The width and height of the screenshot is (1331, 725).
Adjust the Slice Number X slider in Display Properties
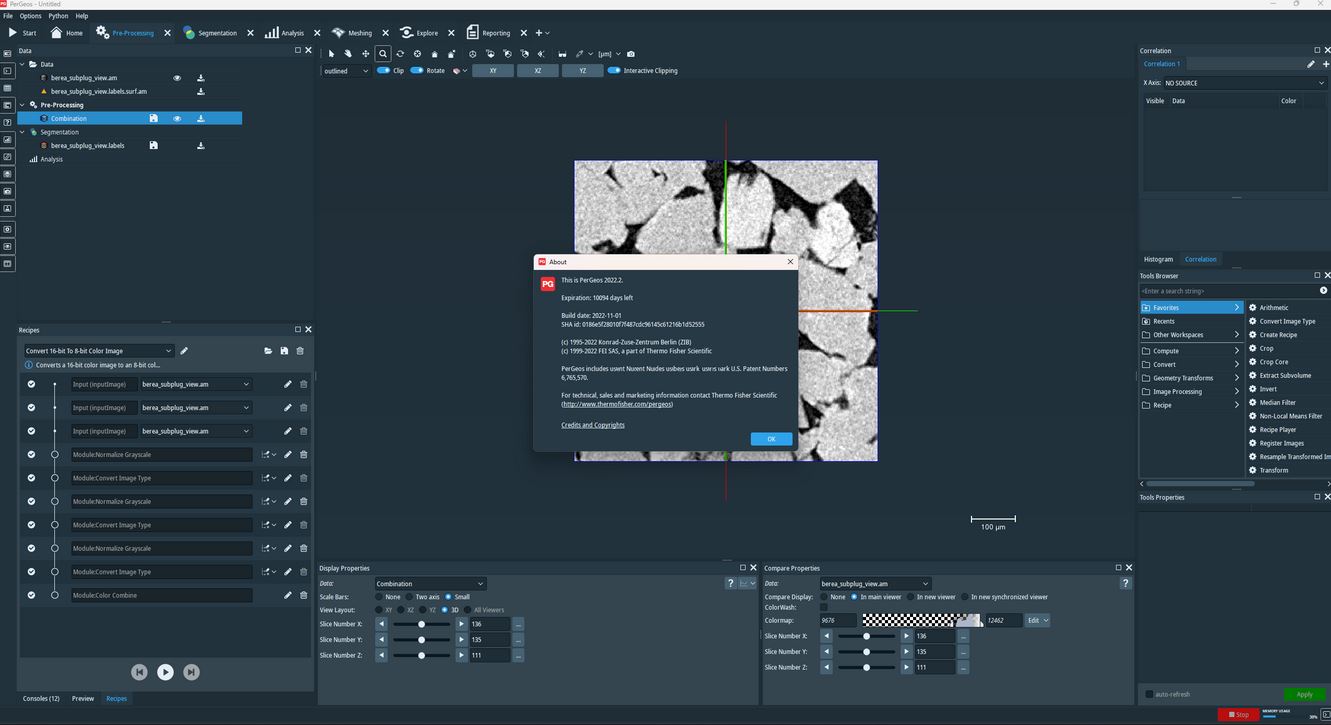coord(421,624)
